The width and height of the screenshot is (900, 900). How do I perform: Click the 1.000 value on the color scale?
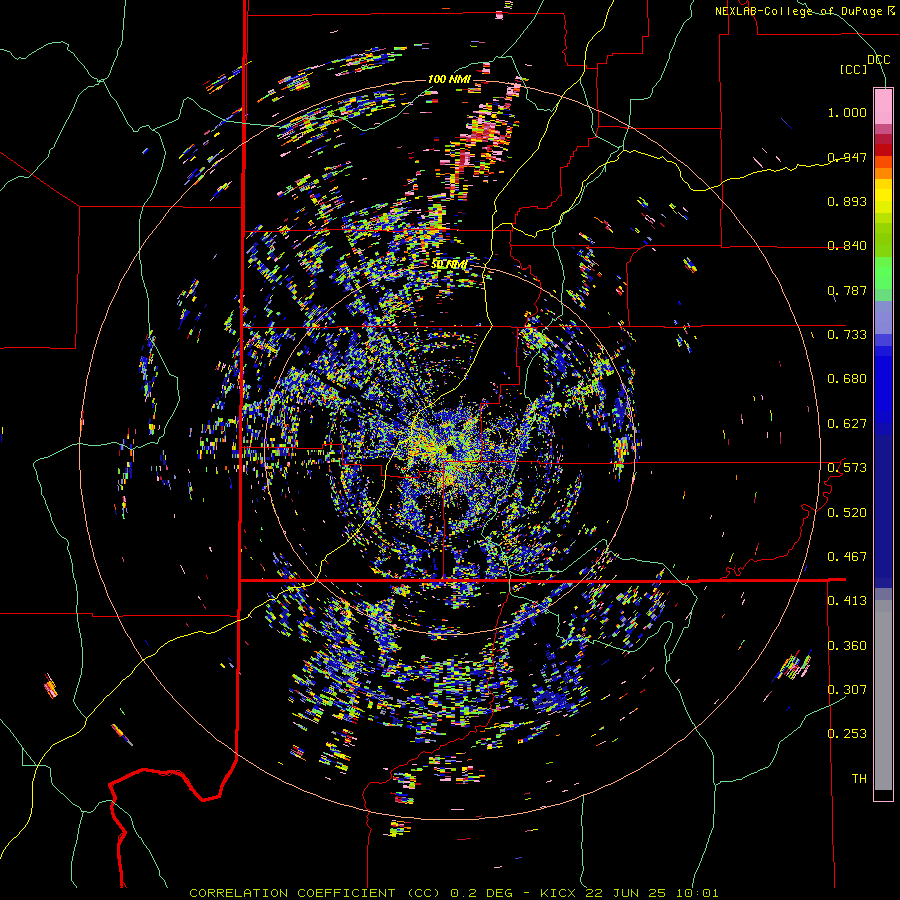click(x=847, y=112)
